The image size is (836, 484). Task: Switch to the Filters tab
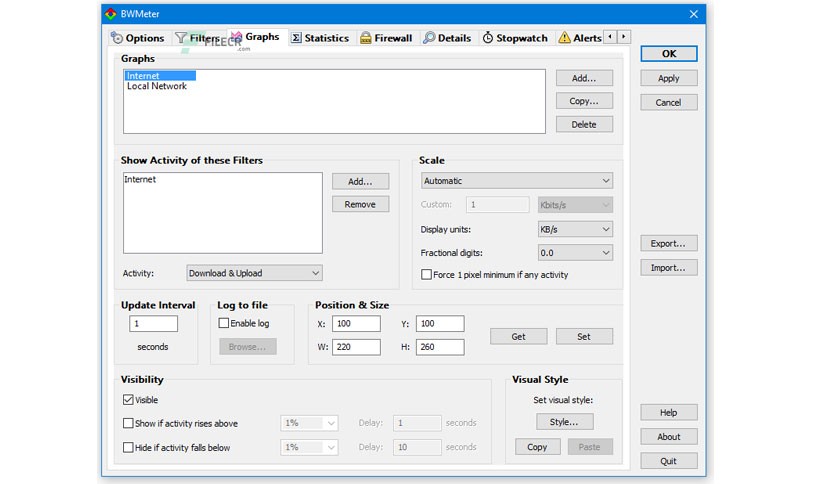point(198,38)
